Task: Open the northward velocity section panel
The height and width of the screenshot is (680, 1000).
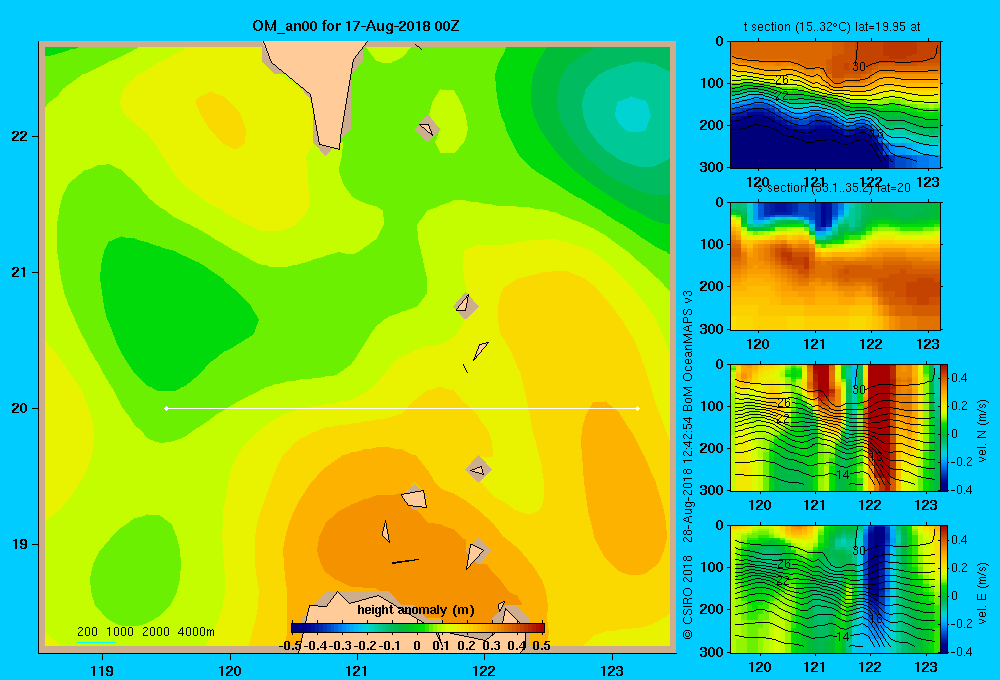Action: (835, 427)
